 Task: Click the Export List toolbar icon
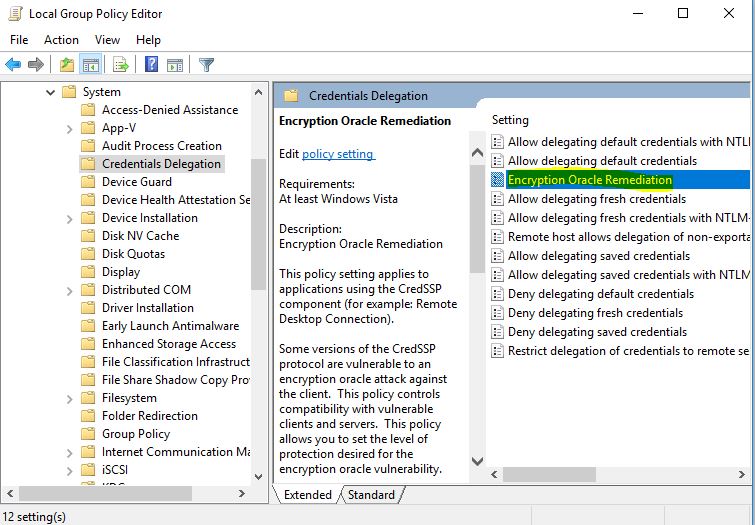[120, 65]
